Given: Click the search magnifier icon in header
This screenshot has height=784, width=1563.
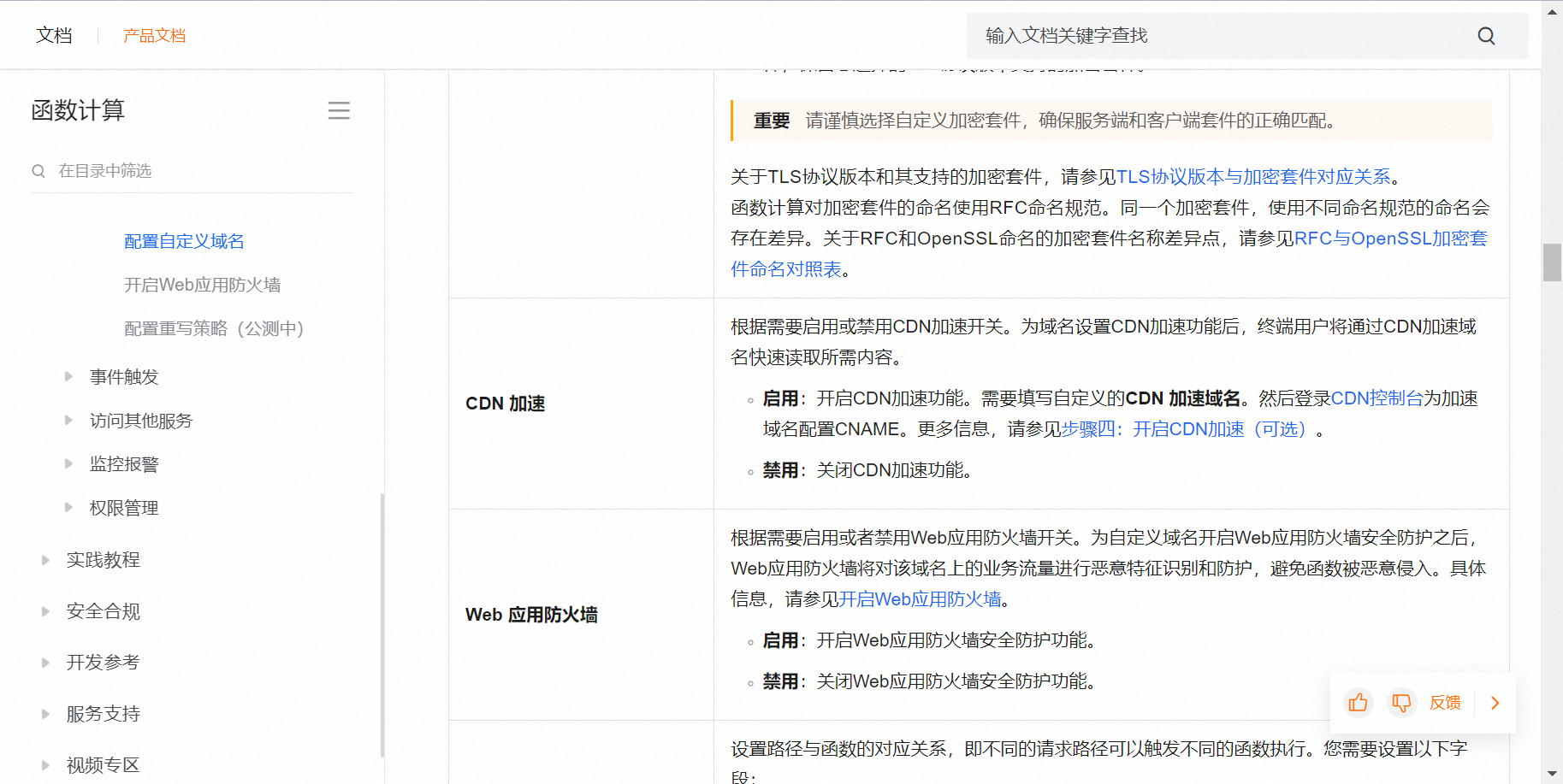Looking at the screenshot, I should coord(1486,36).
